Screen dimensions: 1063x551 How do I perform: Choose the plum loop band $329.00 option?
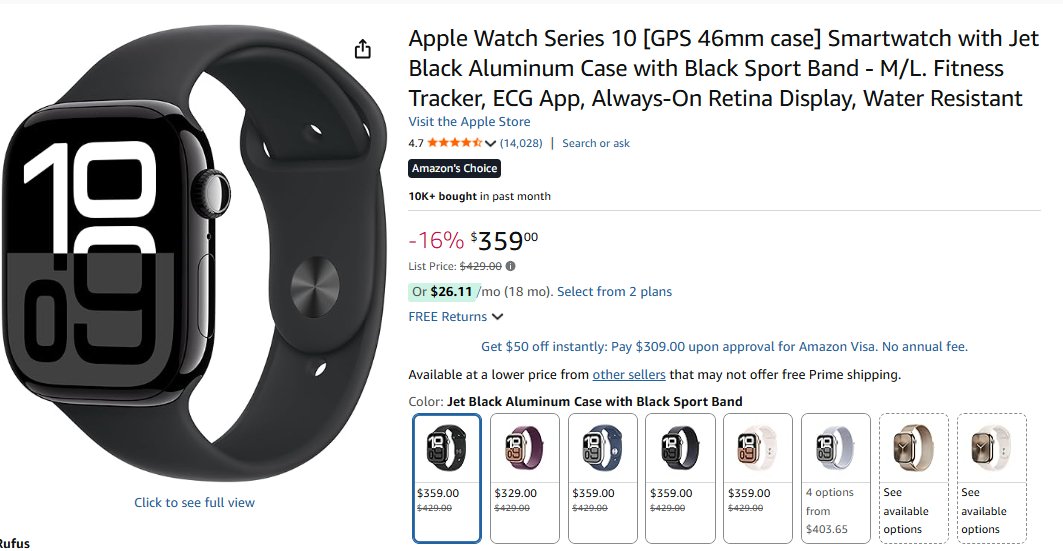point(524,477)
